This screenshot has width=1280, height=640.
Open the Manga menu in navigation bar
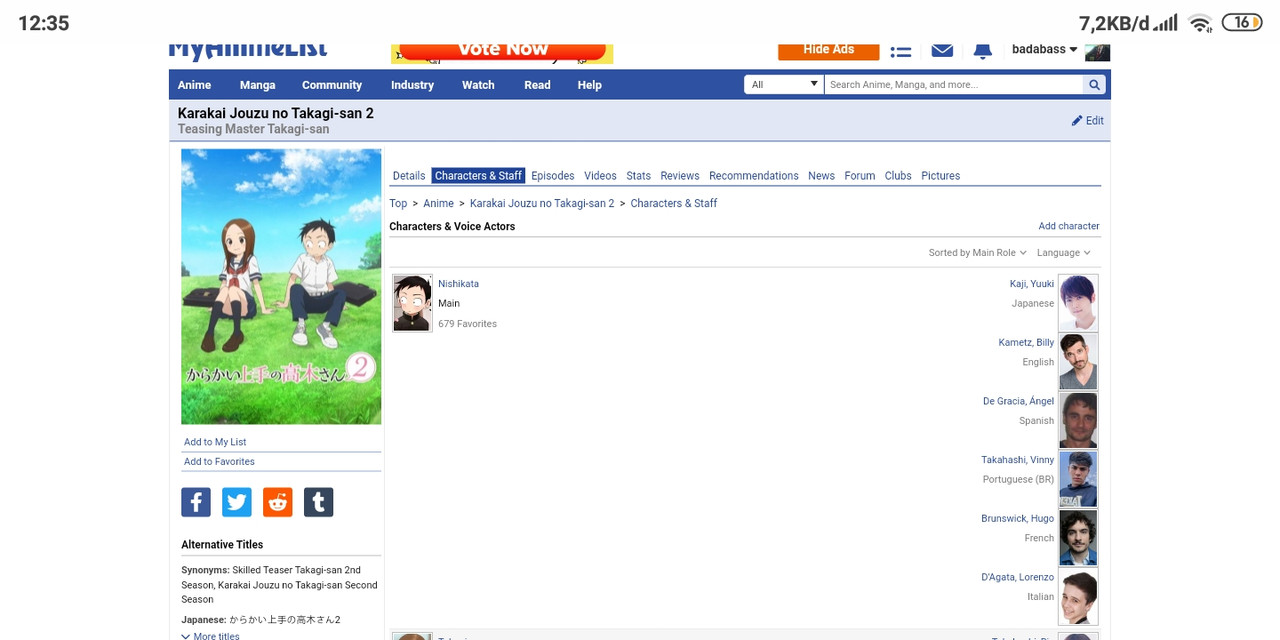click(257, 85)
